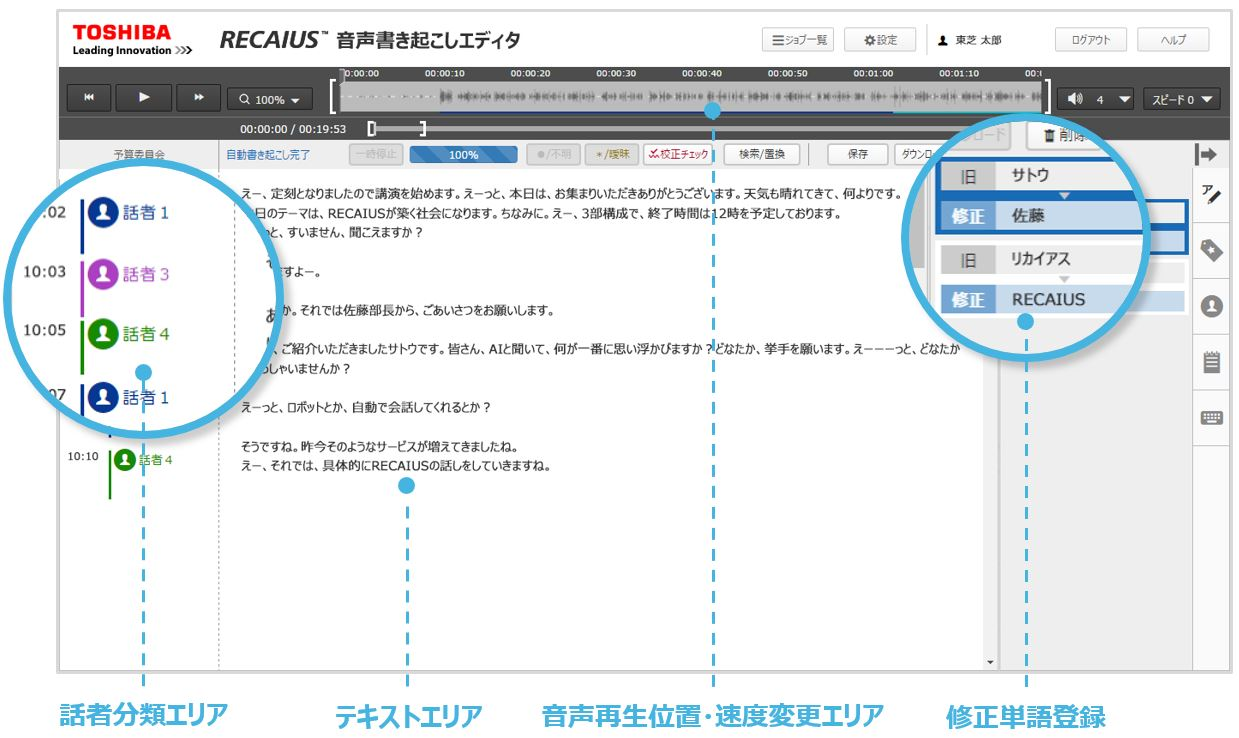The height and width of the screenshot is (738, 1239).
Task: Open the speaker person icon in right sidebar
Action: pyautogui.click(x=1211, y=306)
